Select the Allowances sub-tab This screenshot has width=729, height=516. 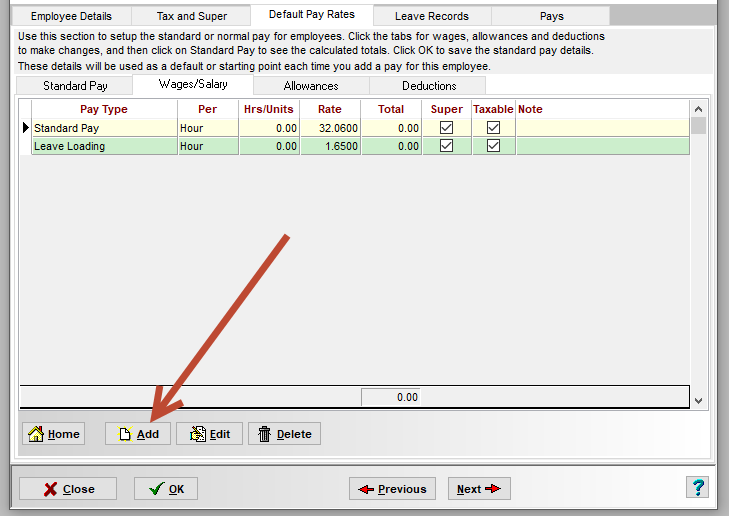(x=311, y=86)
